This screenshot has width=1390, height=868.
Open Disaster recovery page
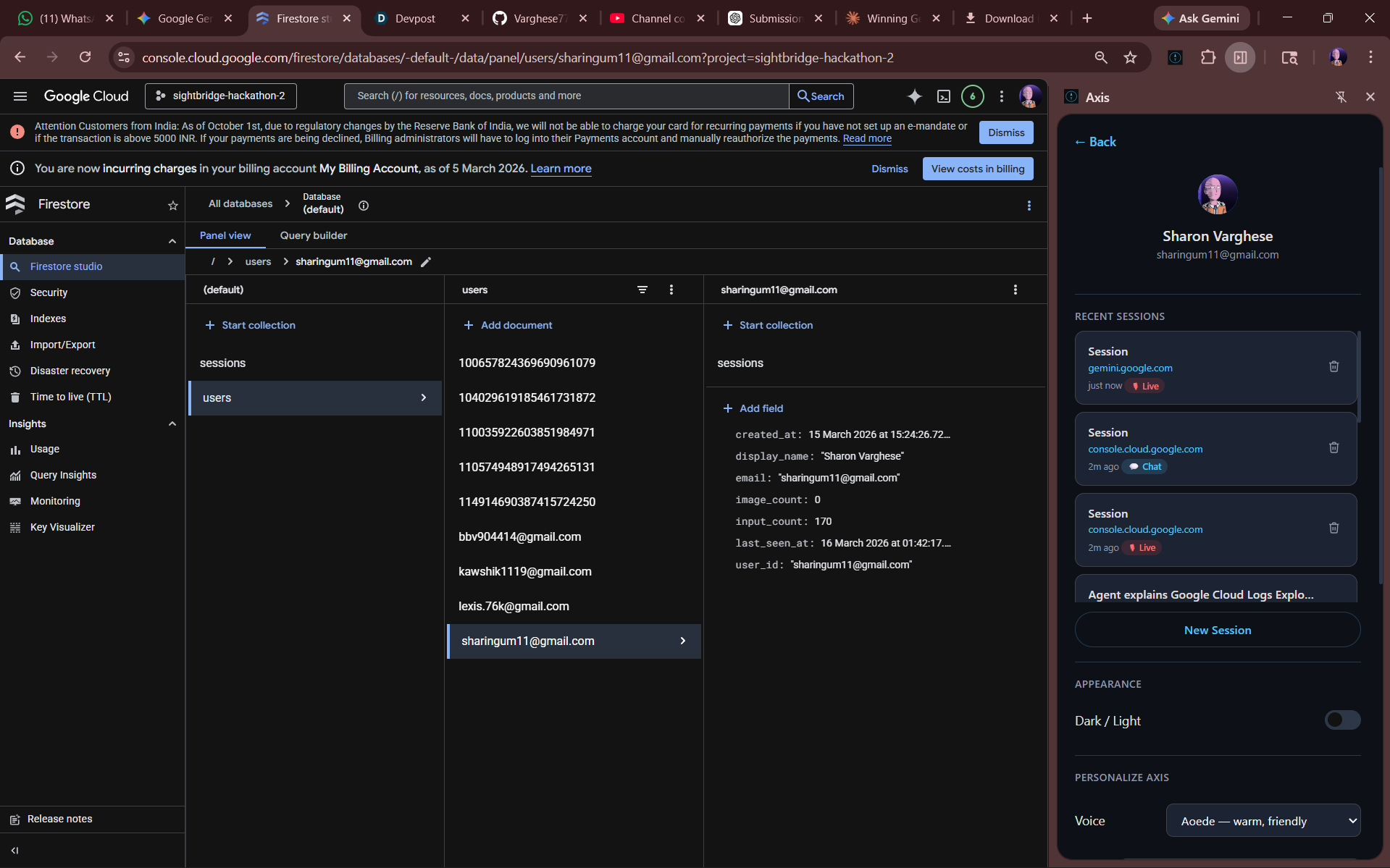70,371
